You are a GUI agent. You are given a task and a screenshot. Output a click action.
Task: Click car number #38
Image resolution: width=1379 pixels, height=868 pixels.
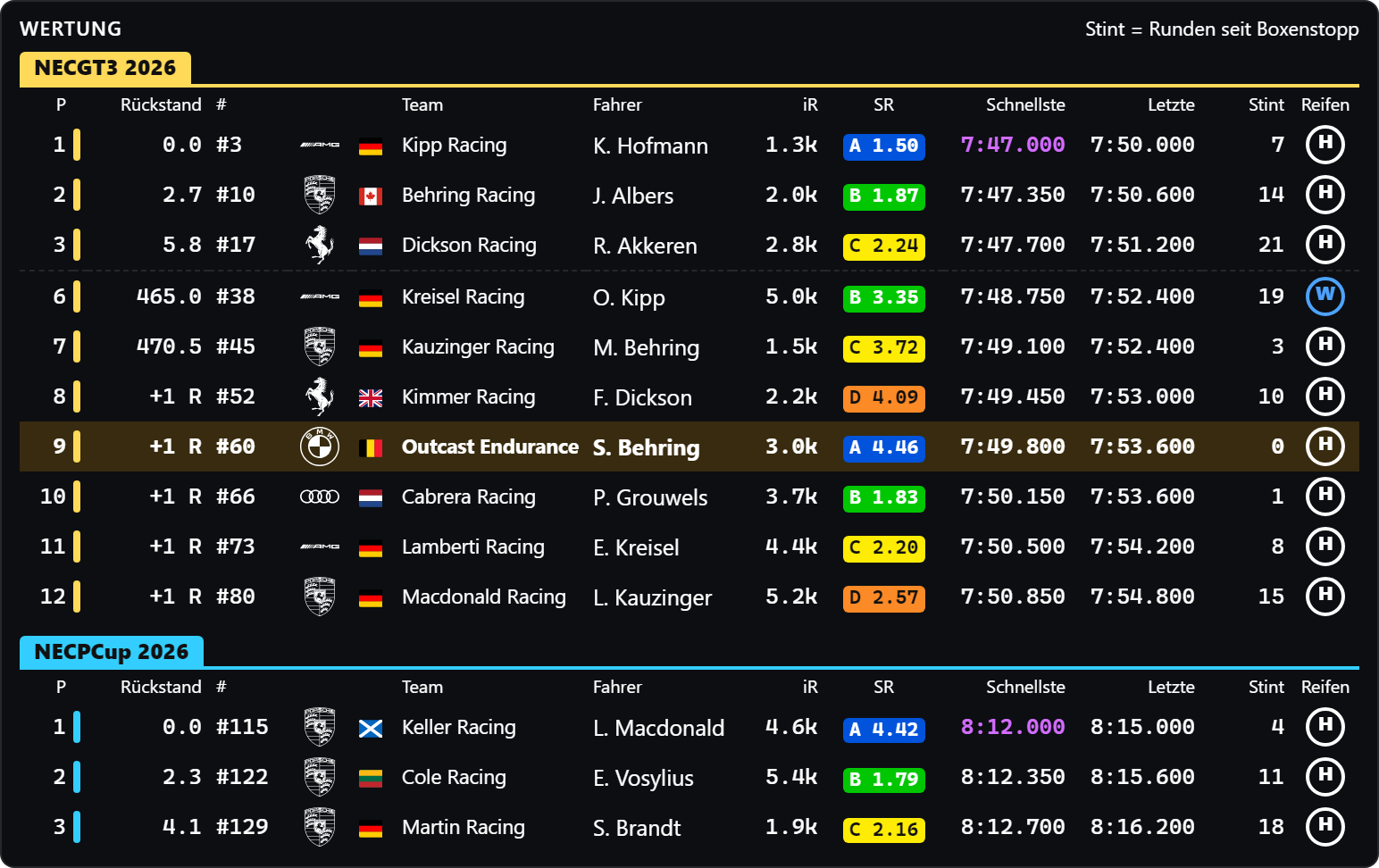point(236,296)
